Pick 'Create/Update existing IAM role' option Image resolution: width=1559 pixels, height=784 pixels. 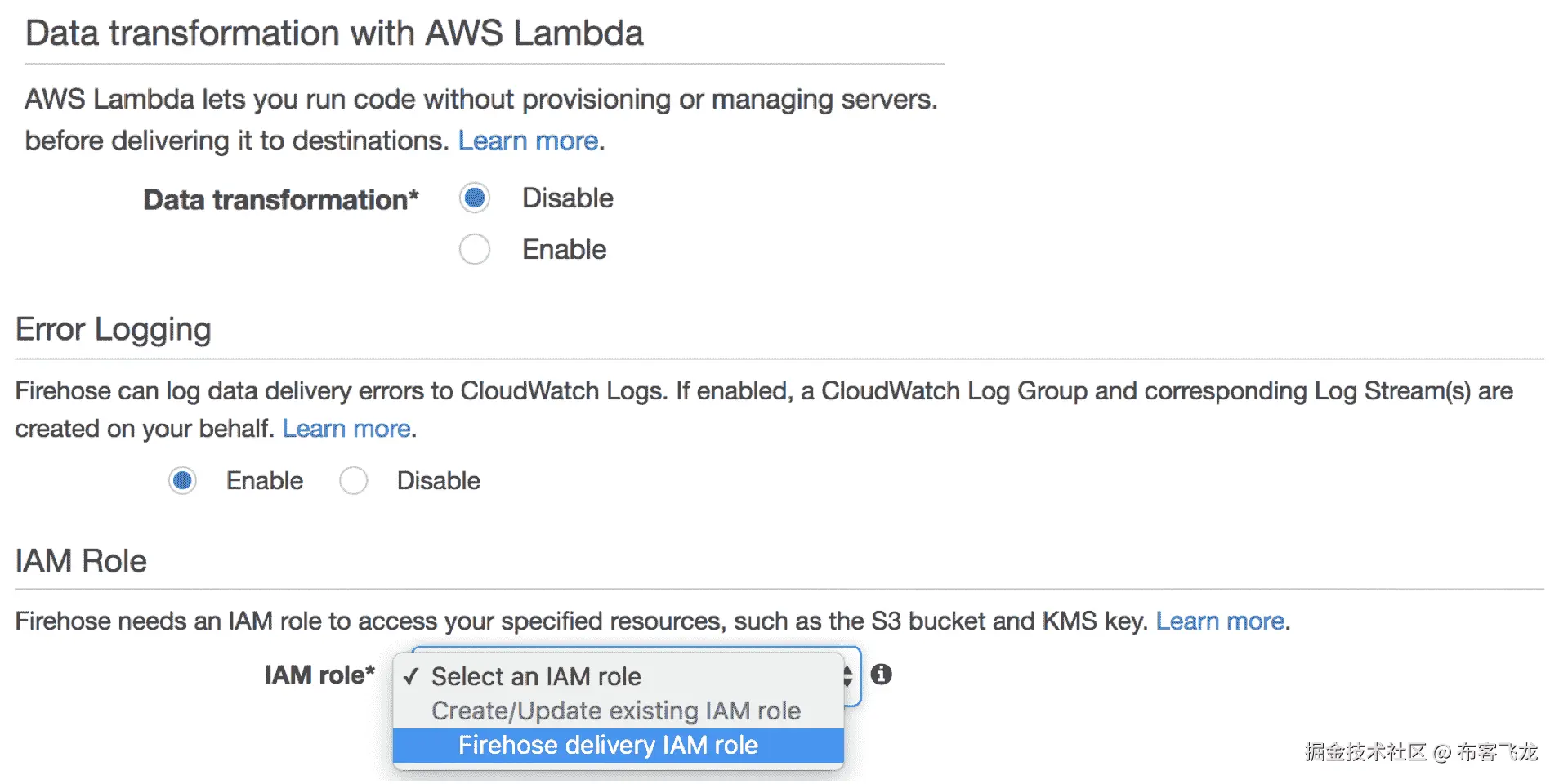(x=615, y=710)
